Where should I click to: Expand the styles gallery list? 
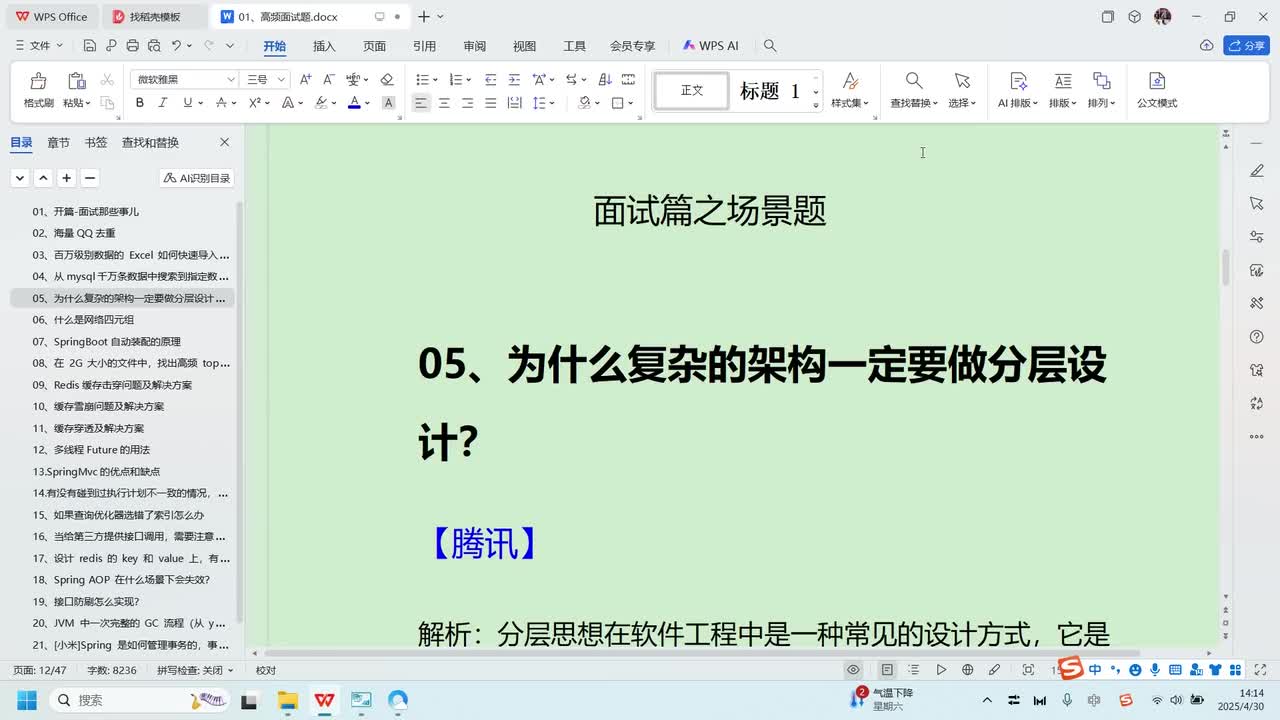[816, 105]
